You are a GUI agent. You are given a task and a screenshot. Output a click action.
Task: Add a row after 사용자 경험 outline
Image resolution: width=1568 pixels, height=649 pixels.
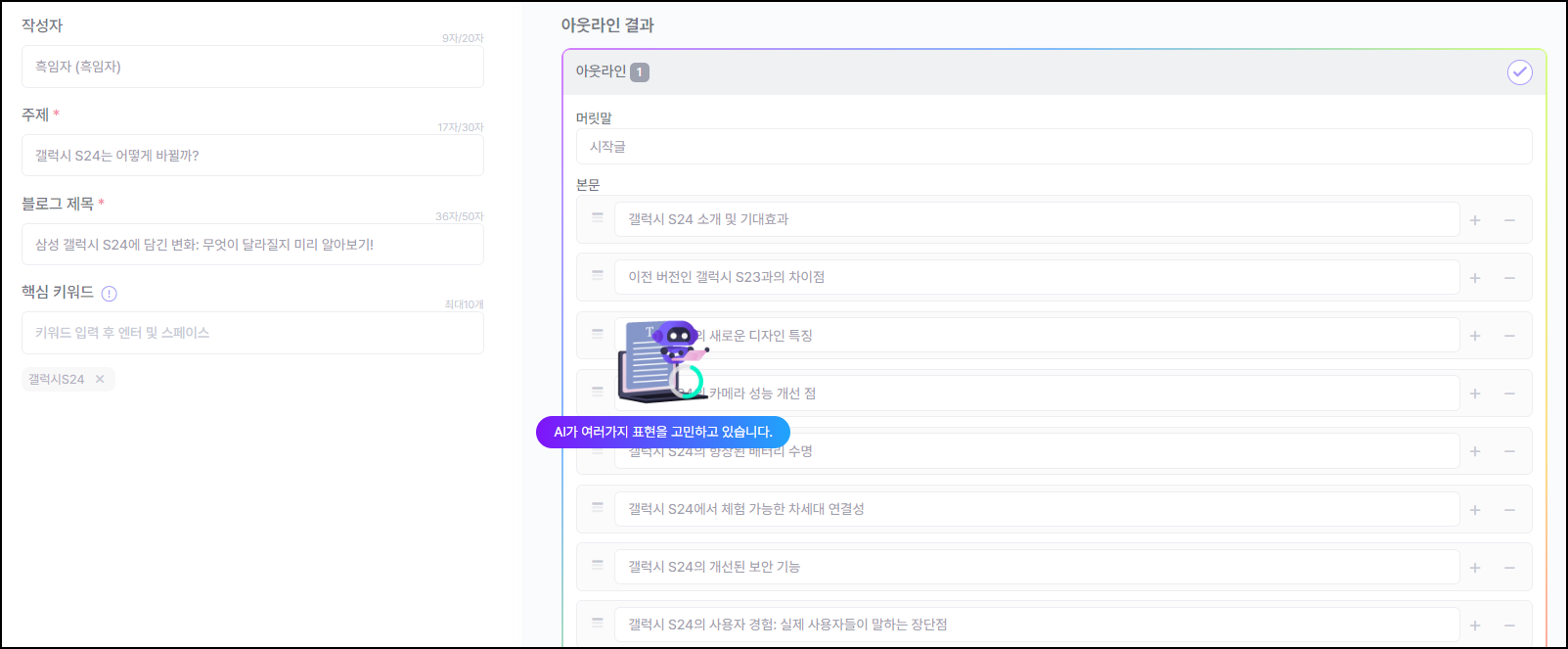pos(1475,626)
